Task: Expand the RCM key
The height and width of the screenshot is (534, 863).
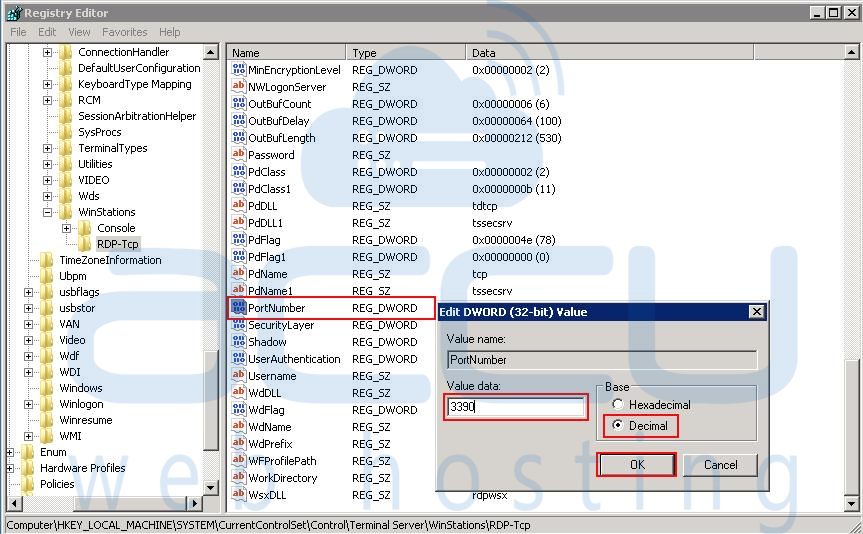Action: tap(47, 100)
